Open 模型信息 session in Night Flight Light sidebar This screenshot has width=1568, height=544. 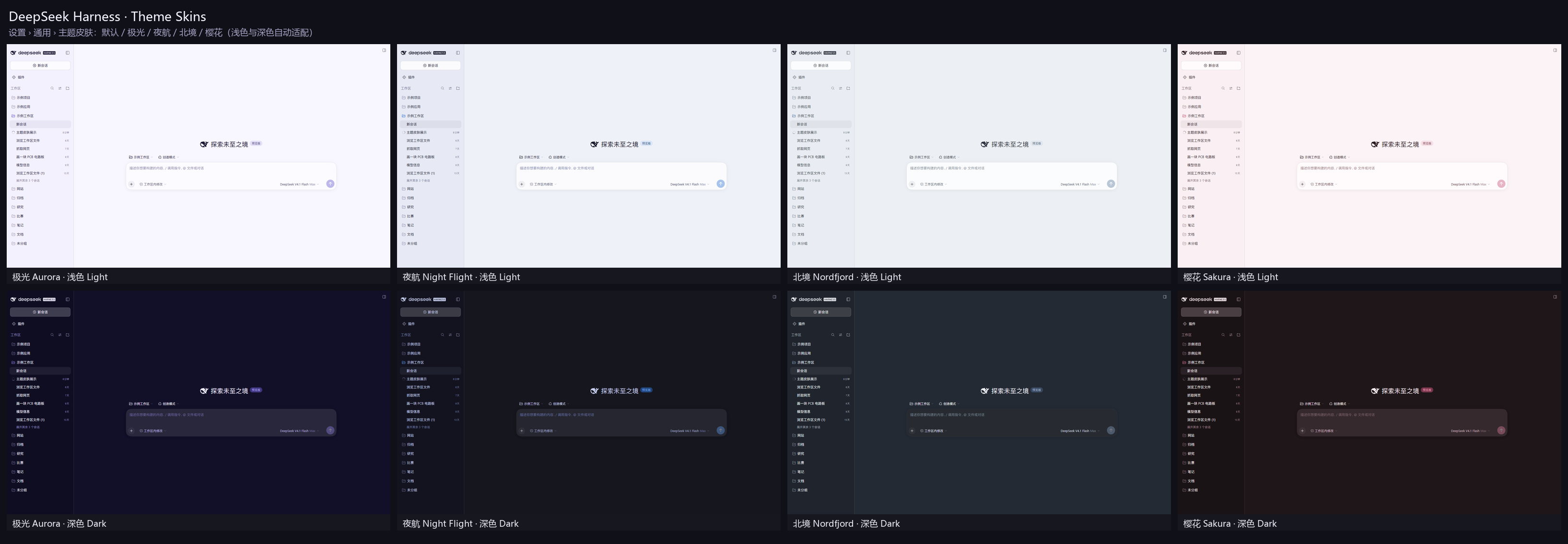(x=430, y=165)
